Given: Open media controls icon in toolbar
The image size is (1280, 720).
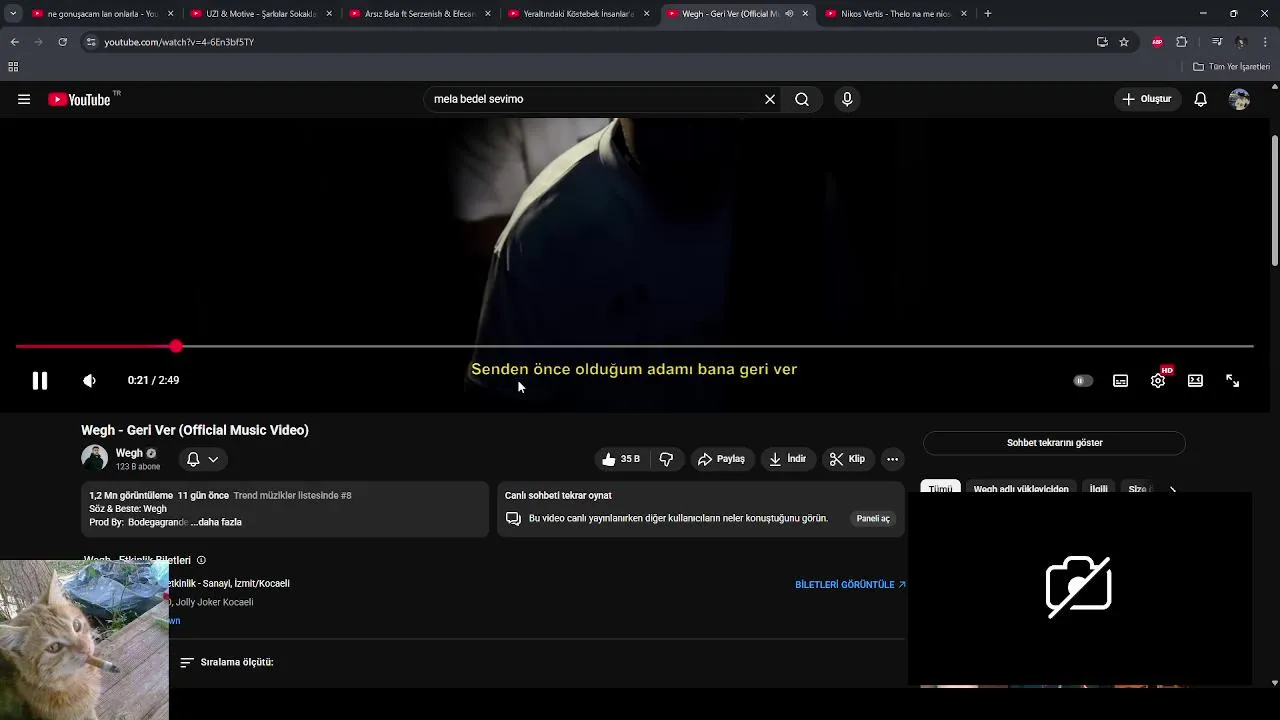Looking at the screenshot, I should pyautogui.click(x=1216, y=42).
